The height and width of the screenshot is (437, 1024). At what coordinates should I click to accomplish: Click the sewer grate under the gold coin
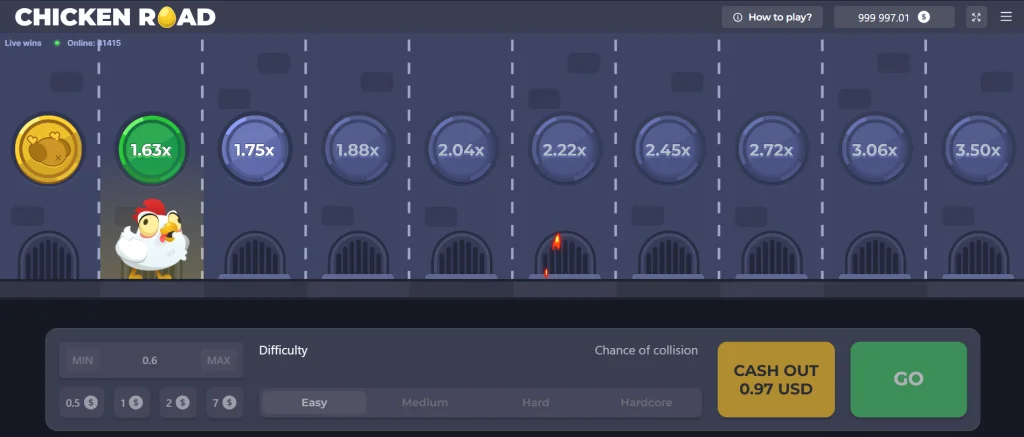pyautogui.click(x=48, y=255)
